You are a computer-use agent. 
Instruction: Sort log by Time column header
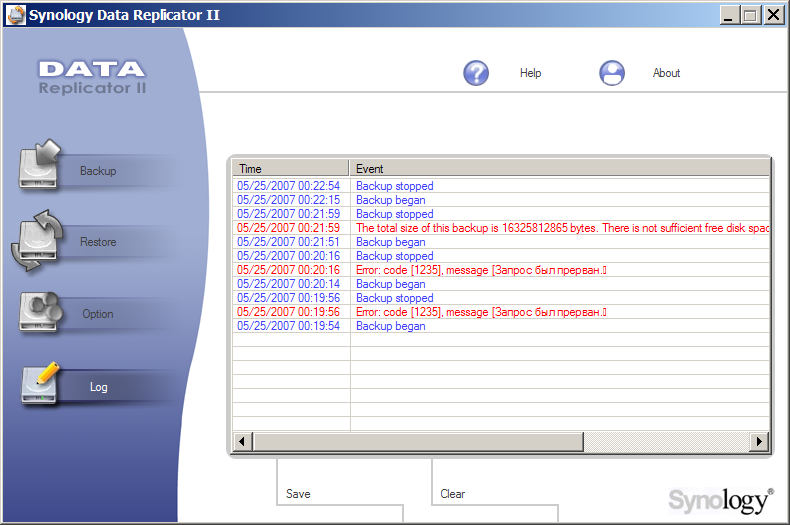coord(290,168)
